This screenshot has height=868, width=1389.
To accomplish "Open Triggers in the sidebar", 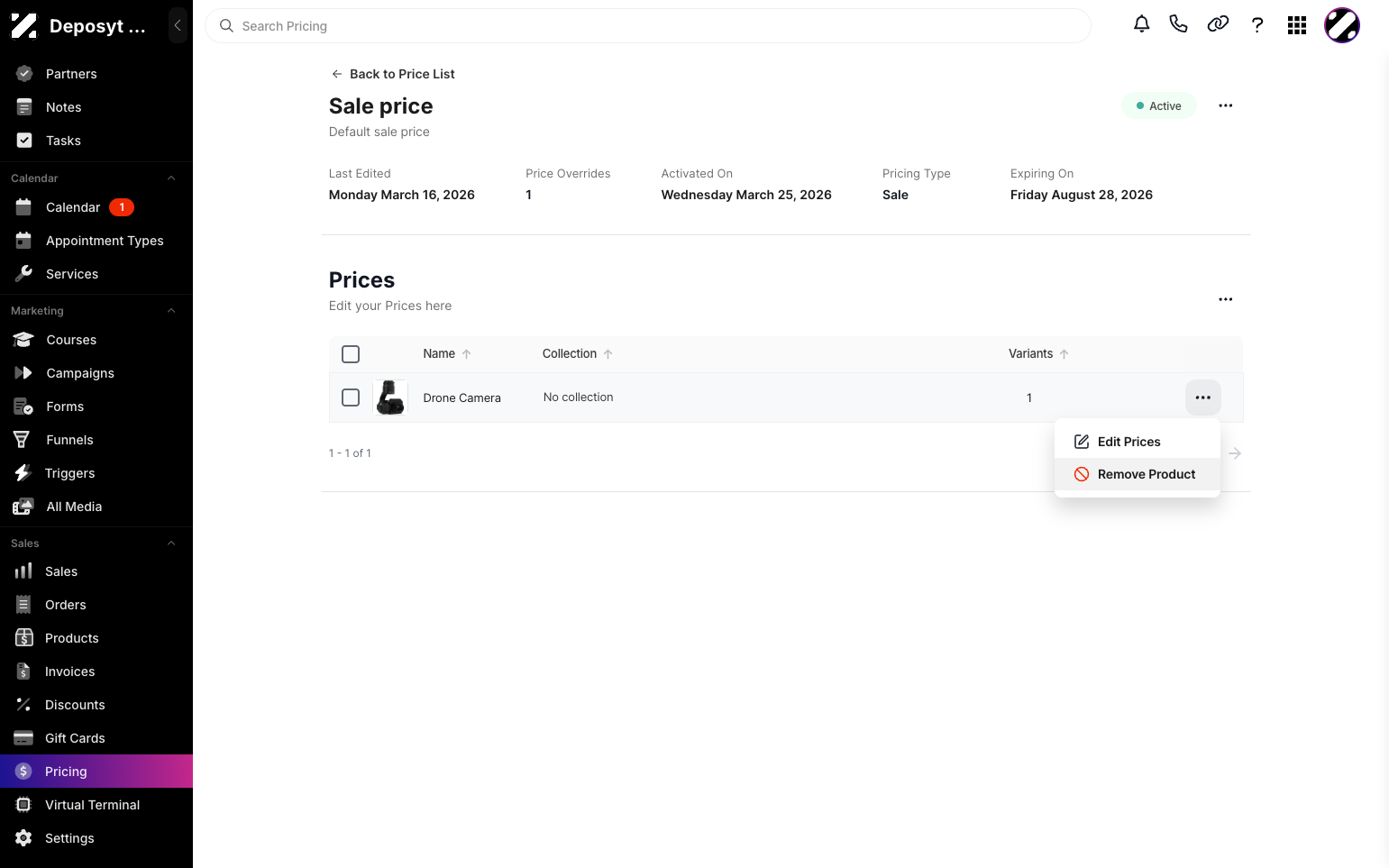I will point(96,473).
